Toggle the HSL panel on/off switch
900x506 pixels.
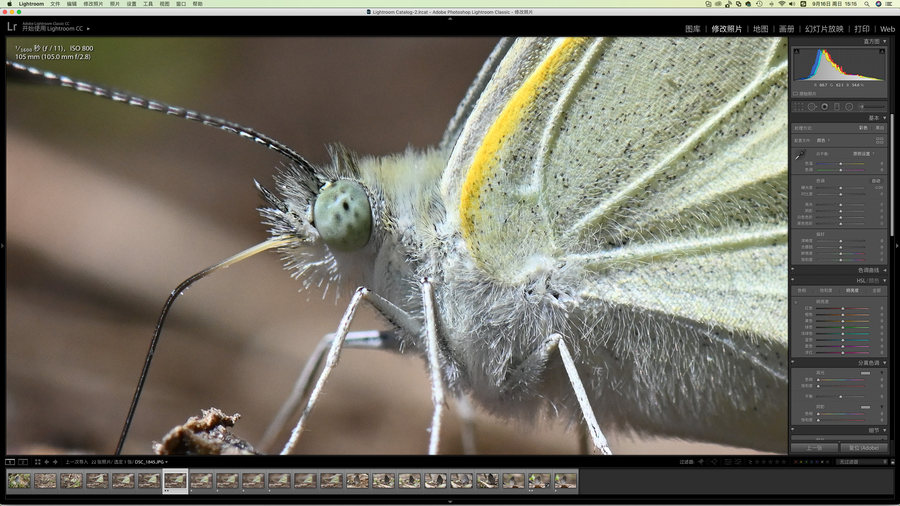(793, 281)
